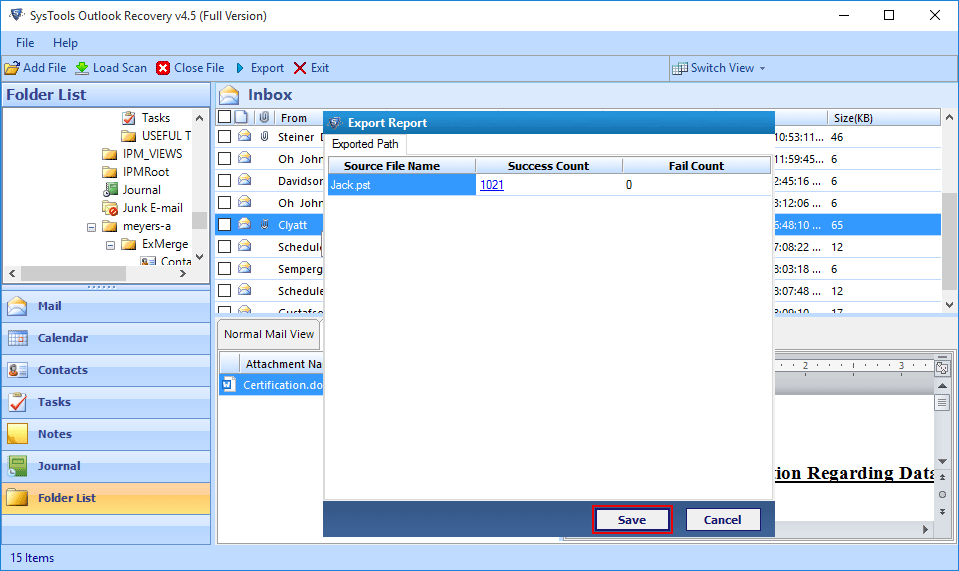Click the Export toolbar button
The image size is (959, 571).
(x=259, y=68)
